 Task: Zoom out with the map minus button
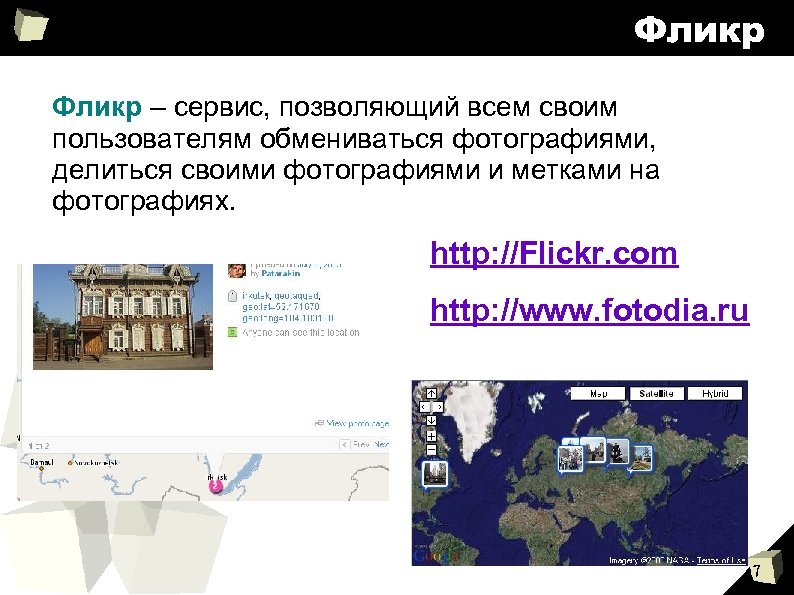click(x=431, y=449)
